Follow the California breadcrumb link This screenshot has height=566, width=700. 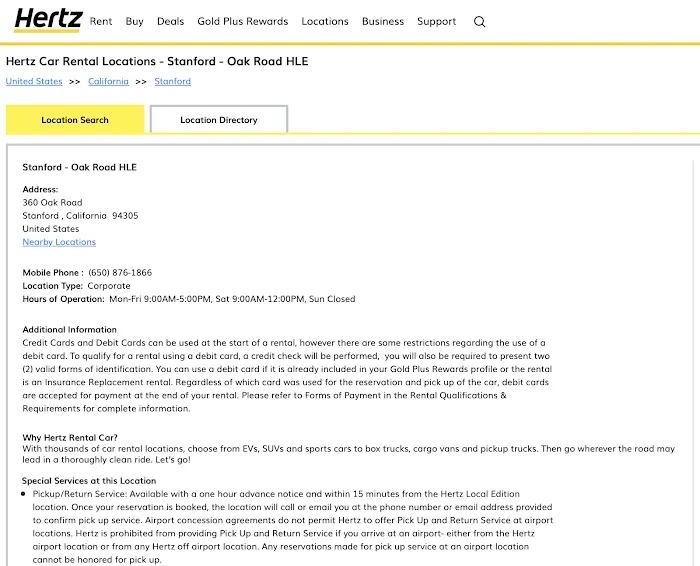[x=108, y=82]
